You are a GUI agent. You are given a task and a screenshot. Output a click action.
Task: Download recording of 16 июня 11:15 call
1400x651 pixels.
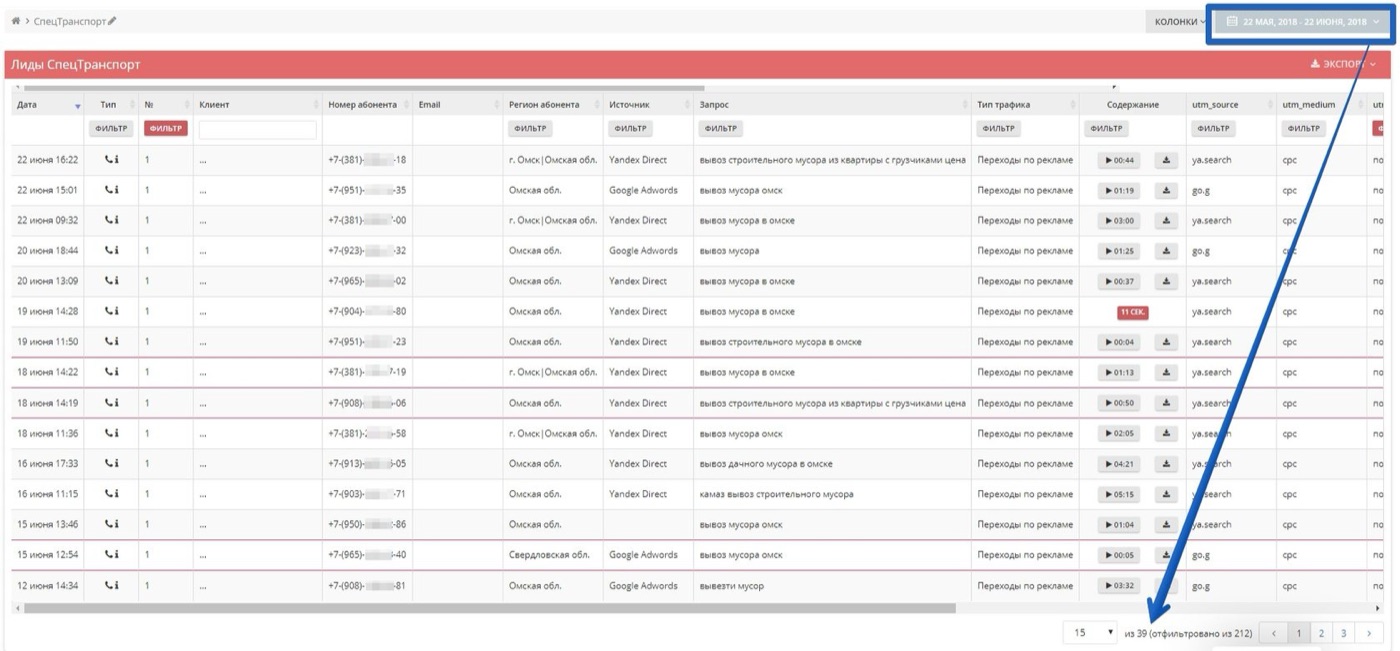[1166, 494]
